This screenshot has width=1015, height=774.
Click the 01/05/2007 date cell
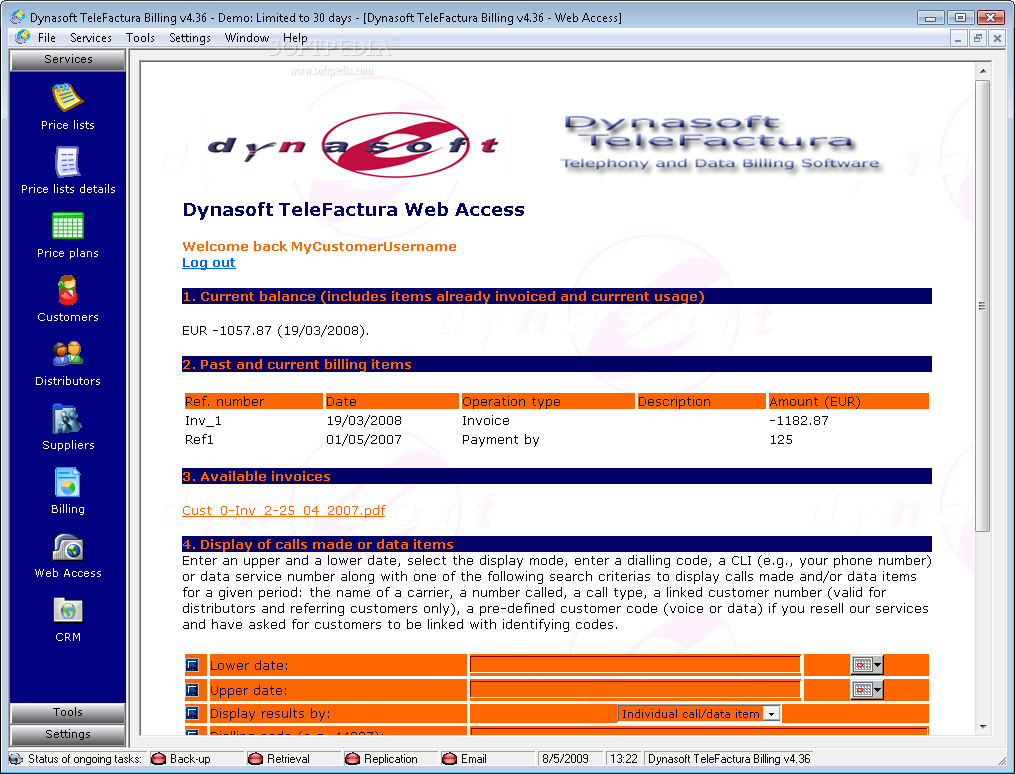click(x=364, y=439)
